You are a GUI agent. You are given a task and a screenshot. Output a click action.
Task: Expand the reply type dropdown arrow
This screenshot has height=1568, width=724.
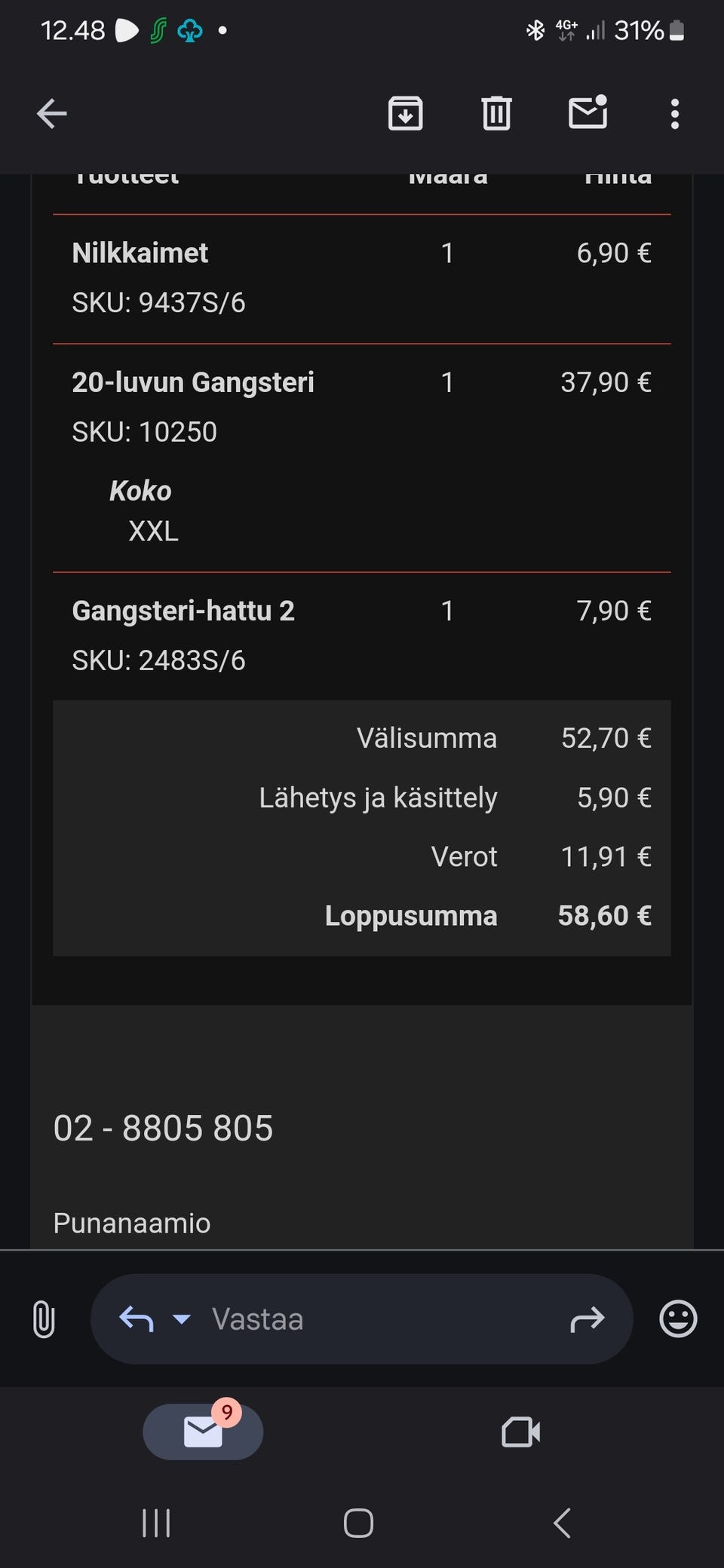click(x=181, y=1319)
